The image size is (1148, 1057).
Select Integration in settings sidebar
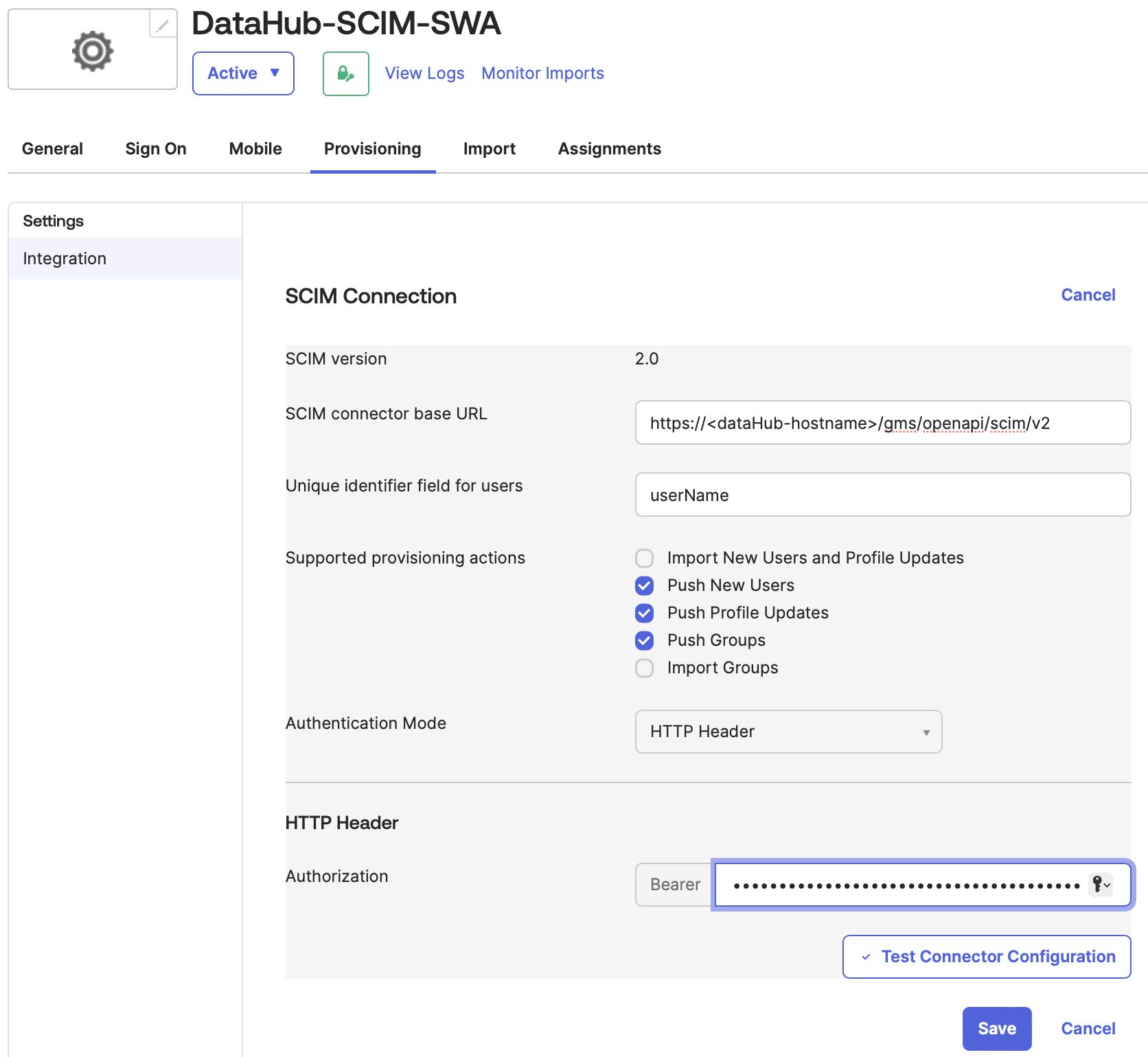coord(125,259)
